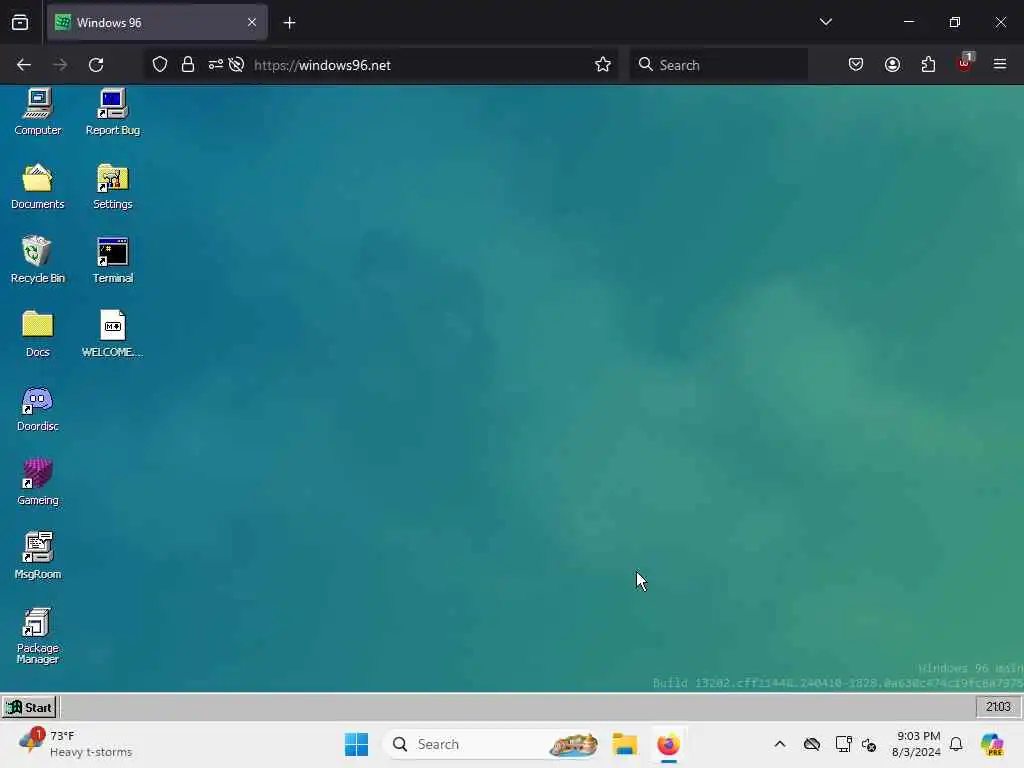Expand the list all tabs dropdown
Screen dimensions: 1024x768
(x=826, y=22)
